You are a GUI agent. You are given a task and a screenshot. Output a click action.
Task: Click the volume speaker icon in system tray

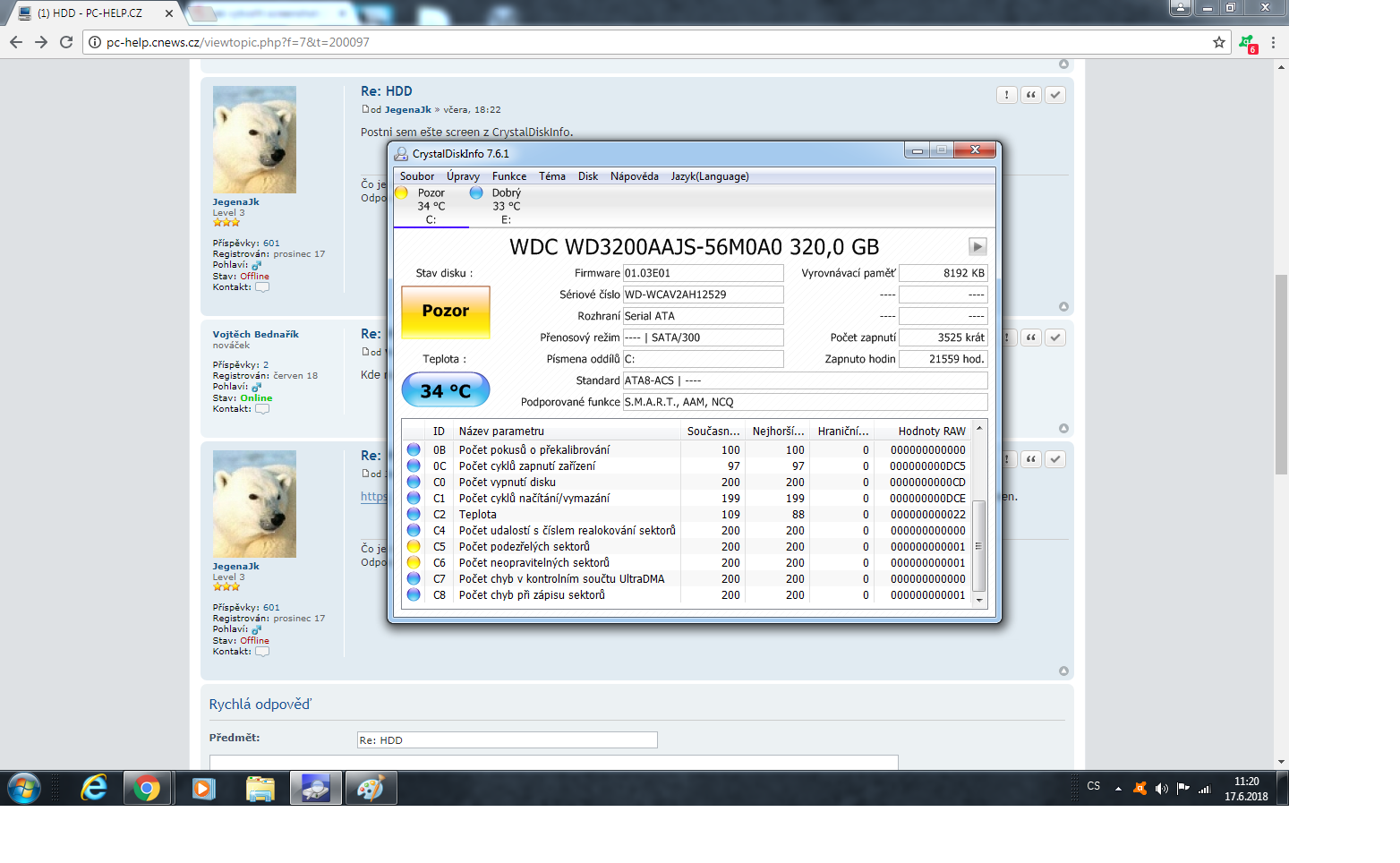tap(1161, 789)
